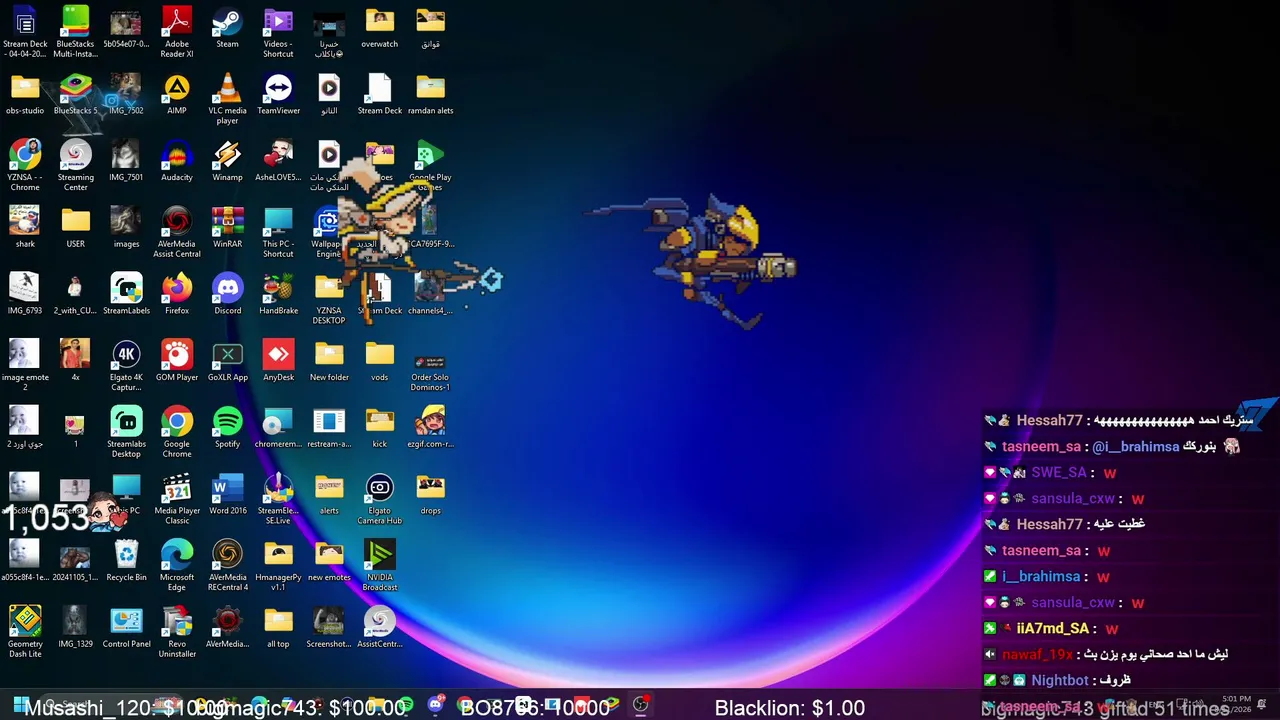
Task: Open the Revo Uninstaller shortcut
Action: click(177, 632)
